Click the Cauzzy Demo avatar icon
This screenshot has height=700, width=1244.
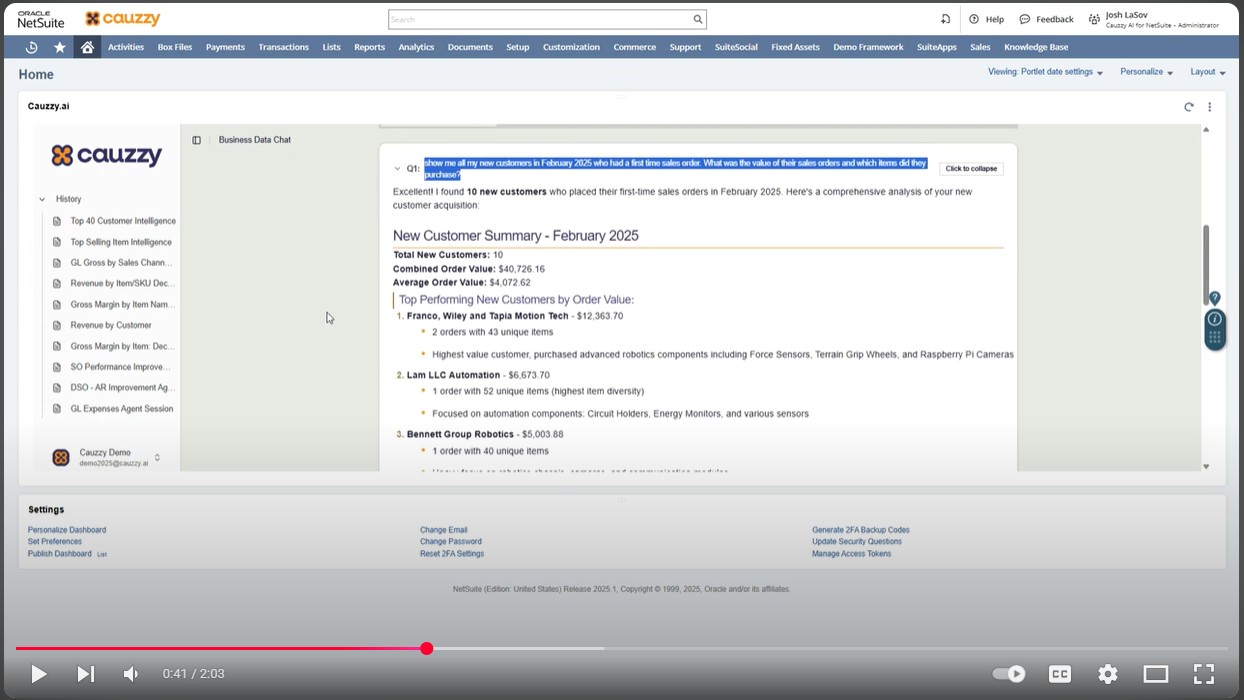click(x=61, y=457)
